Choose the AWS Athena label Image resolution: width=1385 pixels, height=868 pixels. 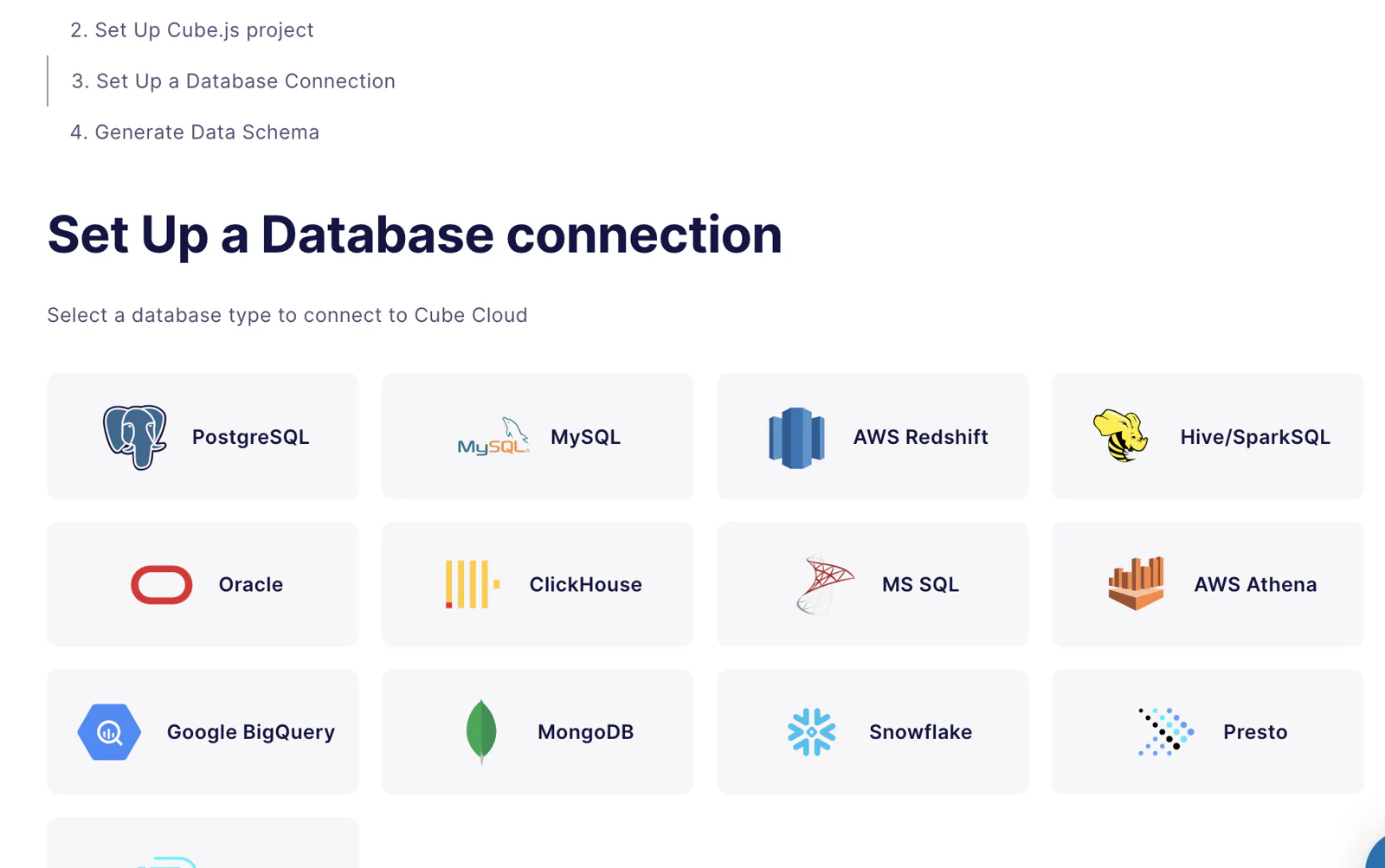tap(1255, 585)
